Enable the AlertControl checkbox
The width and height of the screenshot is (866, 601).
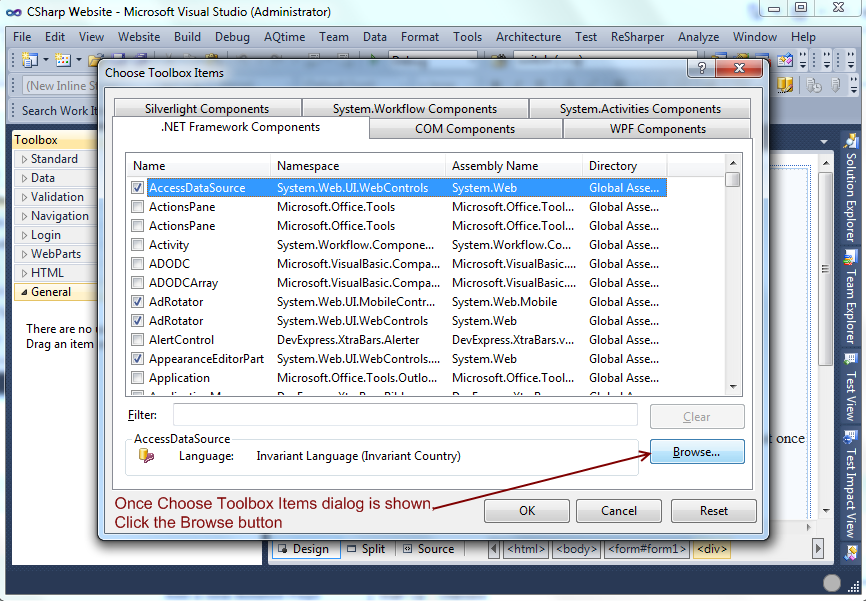[x=138, y=340]
